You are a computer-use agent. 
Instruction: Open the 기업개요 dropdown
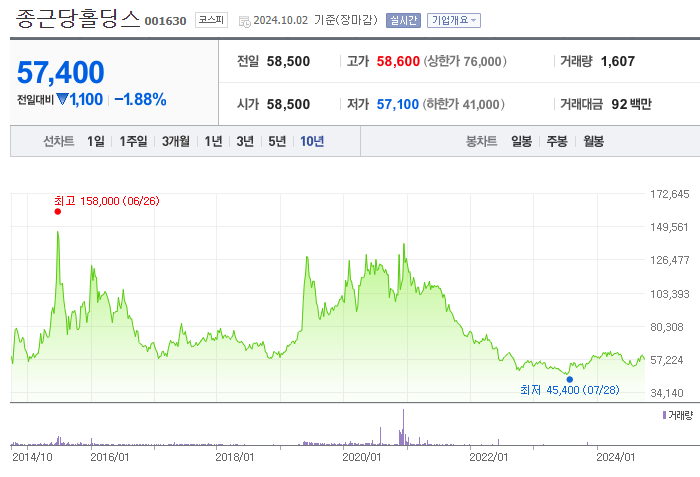[454, 21]
